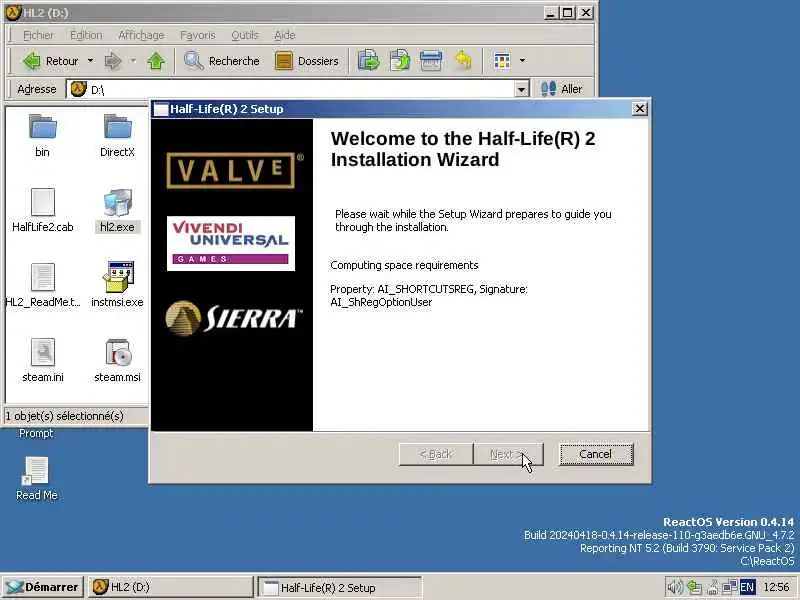
Task: Click Cancel in the Half-Life 2 Setup
Action: 596,454
